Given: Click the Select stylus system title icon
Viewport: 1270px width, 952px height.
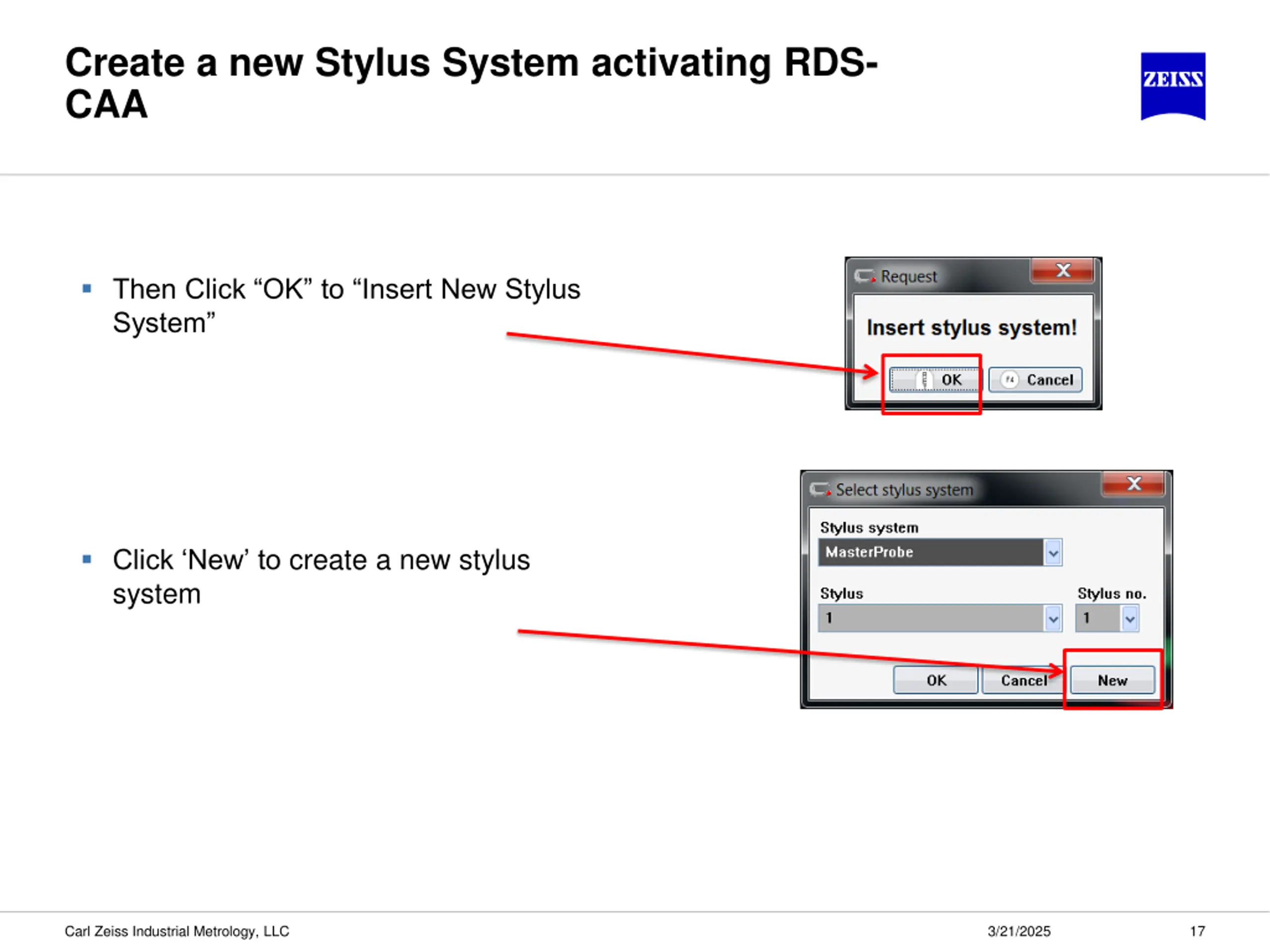Looking at the screenshot, I should pos(820,489).
